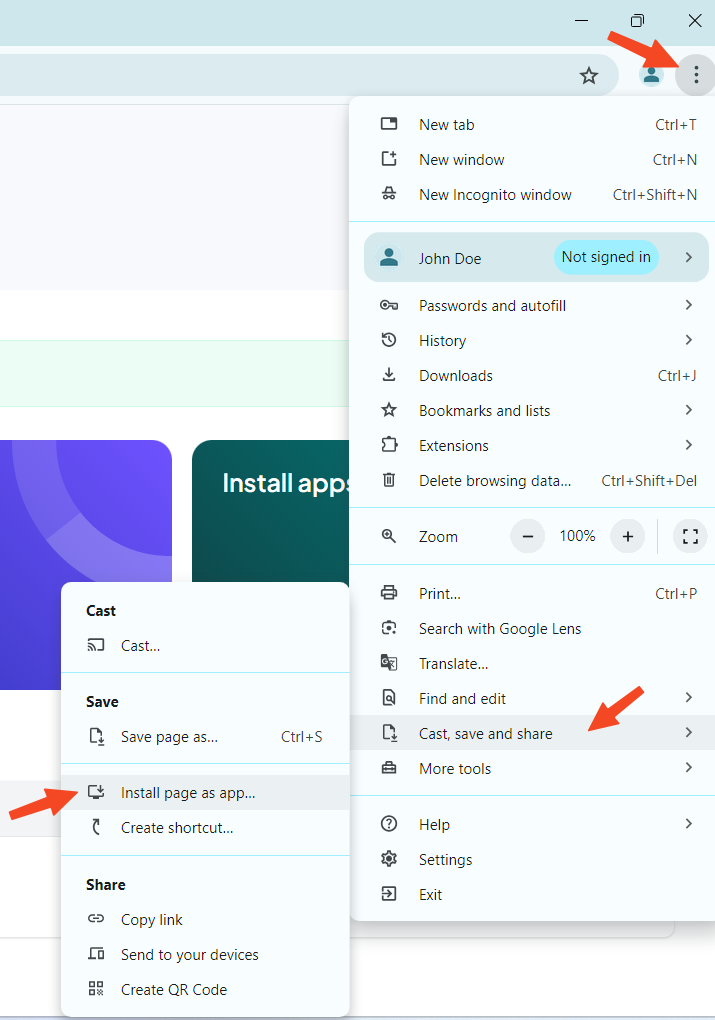Enter fullscreen mode using the zoom row icon

(x=689, y=536)
